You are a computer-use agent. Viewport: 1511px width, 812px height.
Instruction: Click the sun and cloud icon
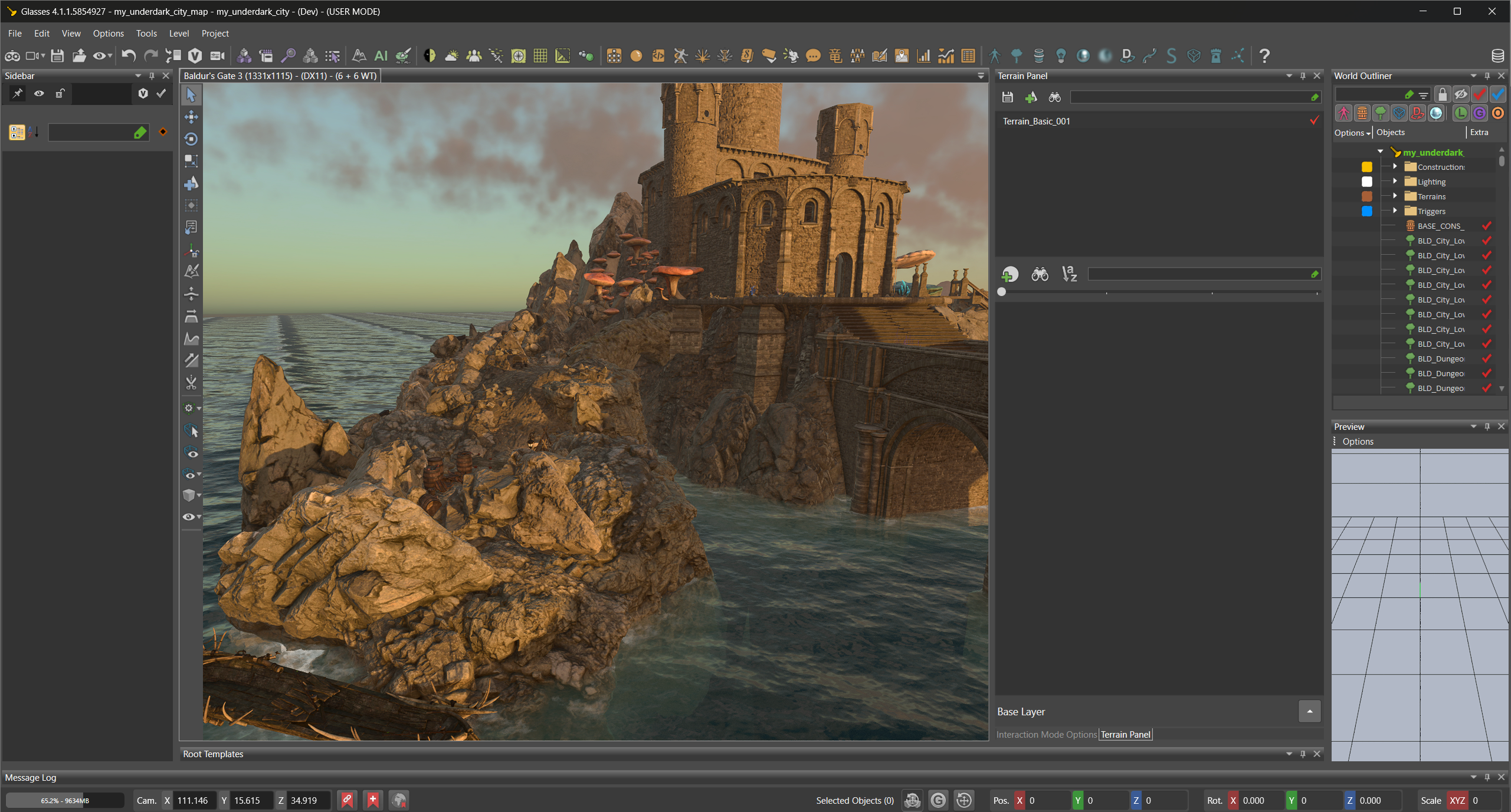[452, 56]
